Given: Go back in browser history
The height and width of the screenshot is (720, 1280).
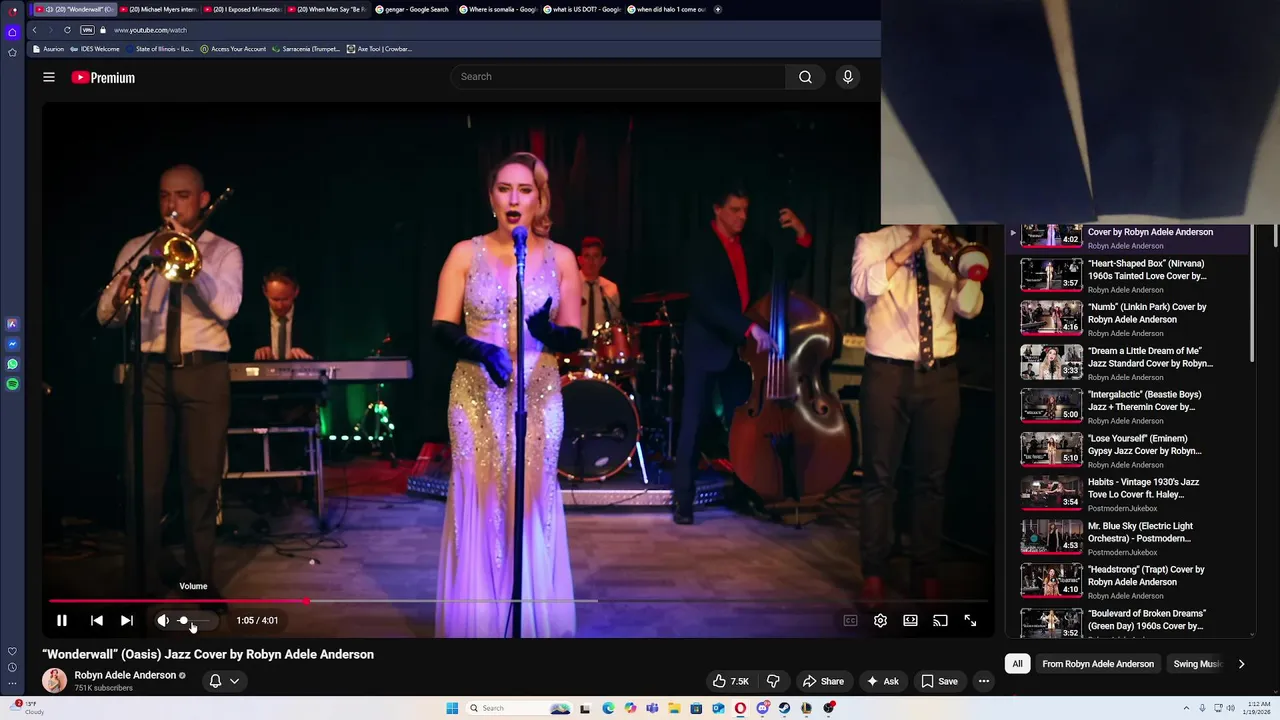Looking at the screenshot, I should pyautogui.click(x=34, y=30).
